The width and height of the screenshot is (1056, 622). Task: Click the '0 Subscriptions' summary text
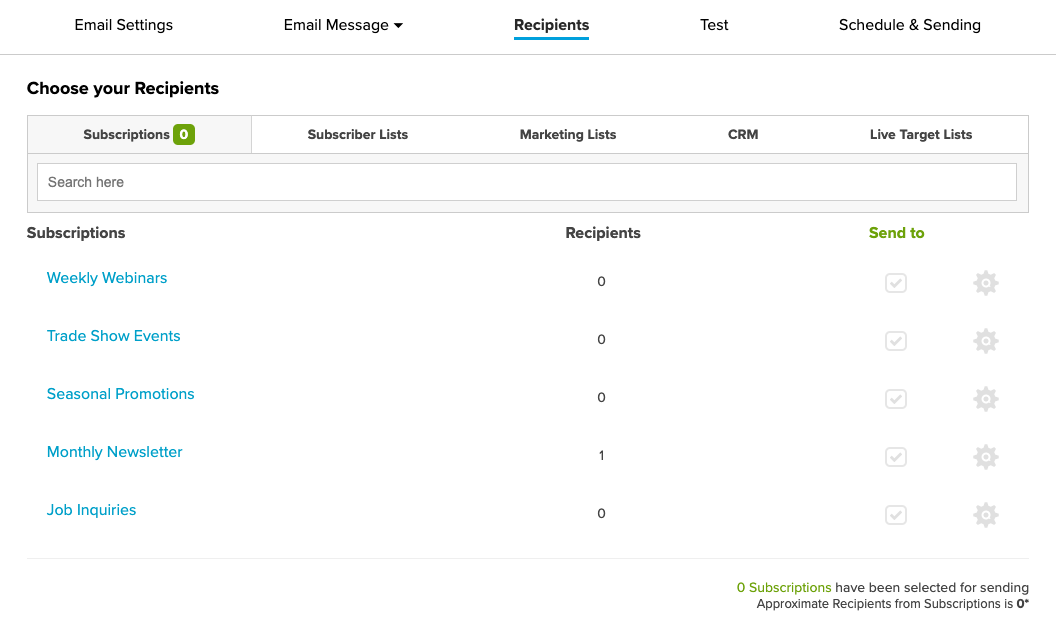[x=784, y=588]
